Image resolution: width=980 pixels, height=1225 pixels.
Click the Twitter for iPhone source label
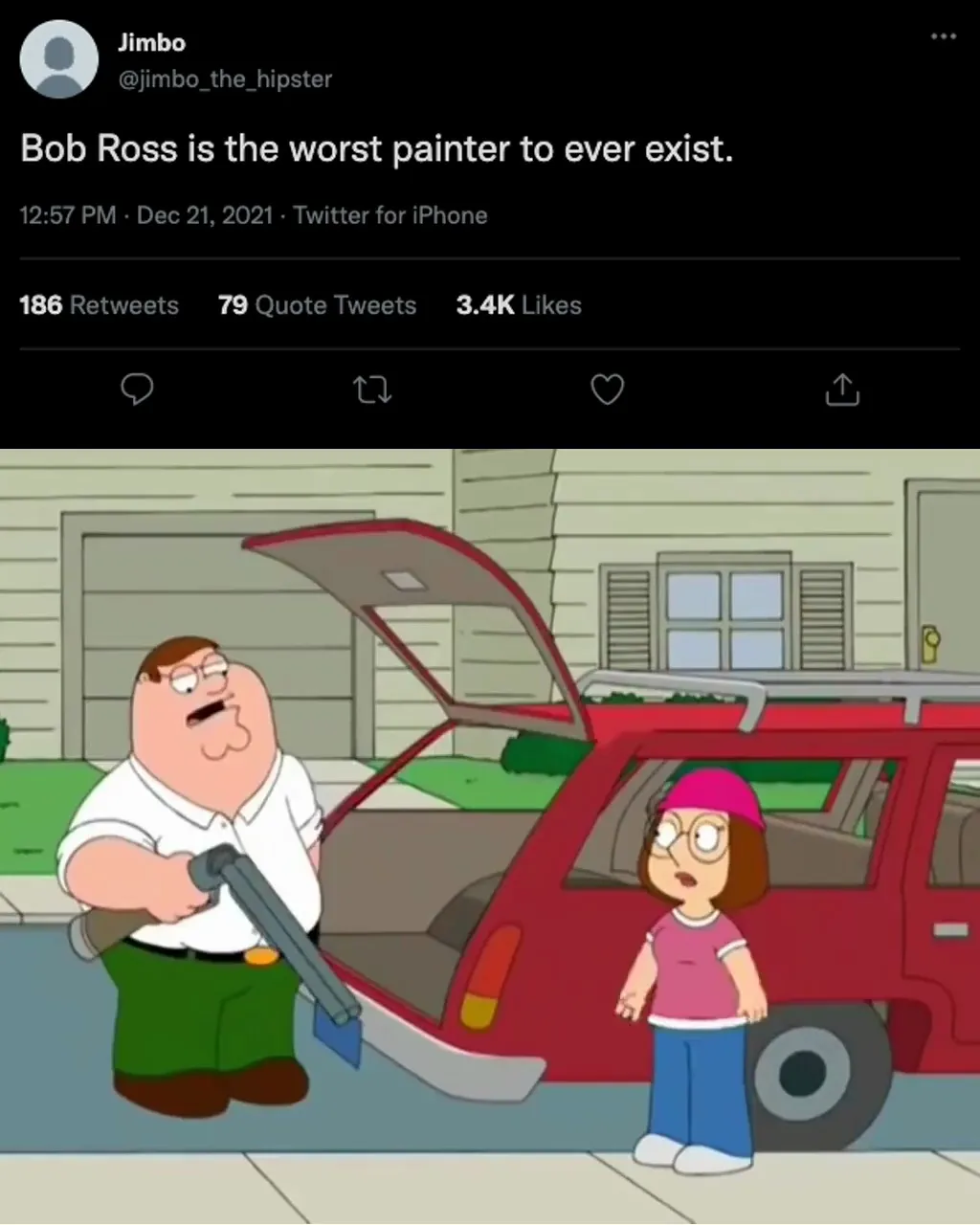point(390,215)
